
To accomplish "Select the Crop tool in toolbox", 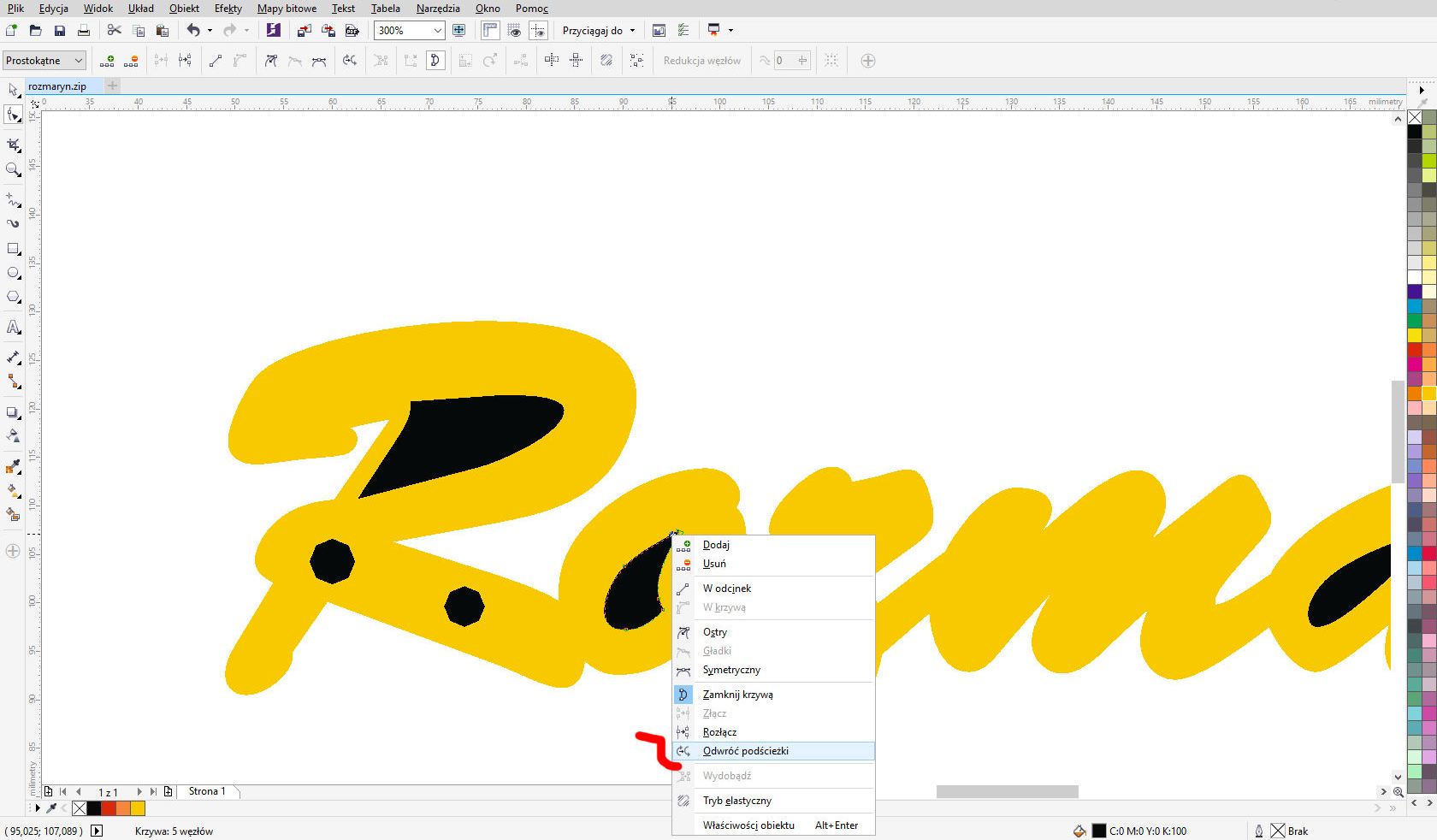I will click(13, 145).
